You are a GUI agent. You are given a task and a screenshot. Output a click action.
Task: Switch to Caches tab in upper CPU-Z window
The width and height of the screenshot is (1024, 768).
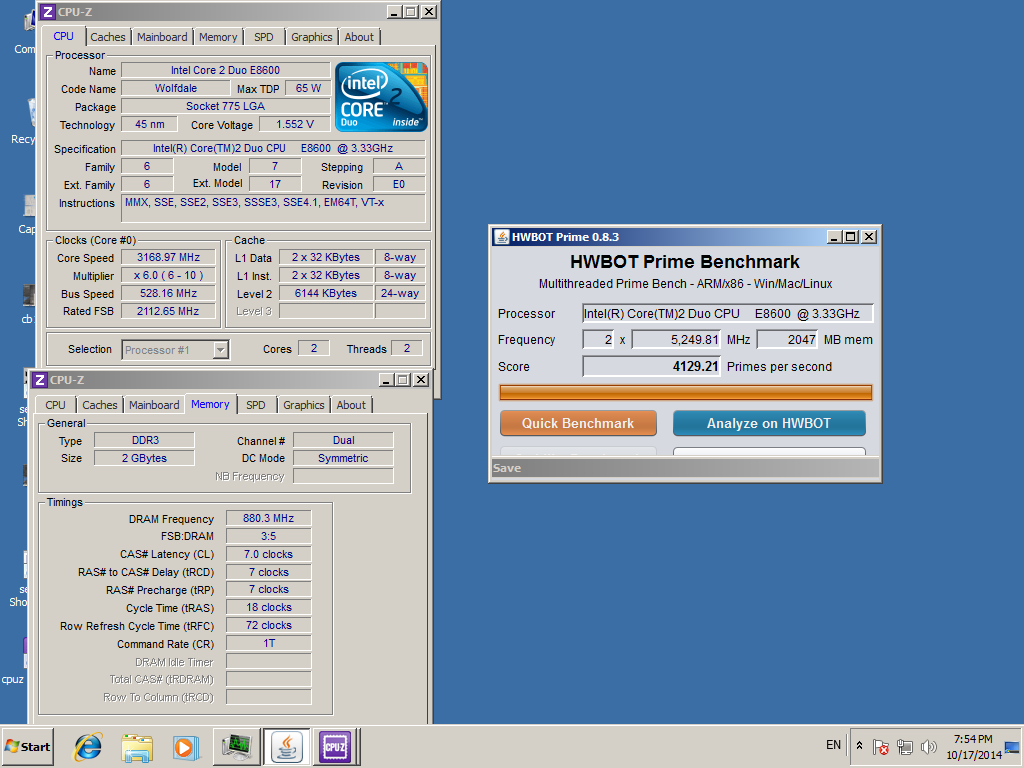108,37
